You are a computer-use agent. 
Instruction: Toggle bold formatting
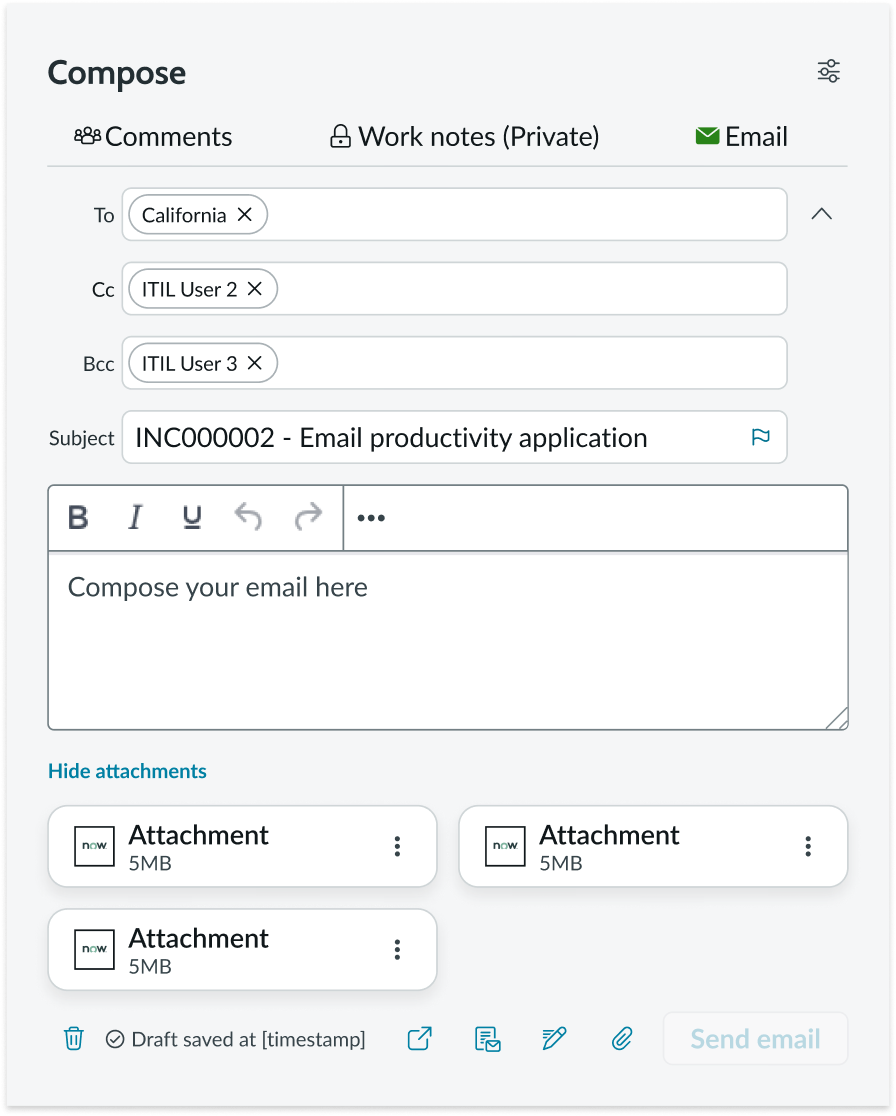tap(78, 517)
